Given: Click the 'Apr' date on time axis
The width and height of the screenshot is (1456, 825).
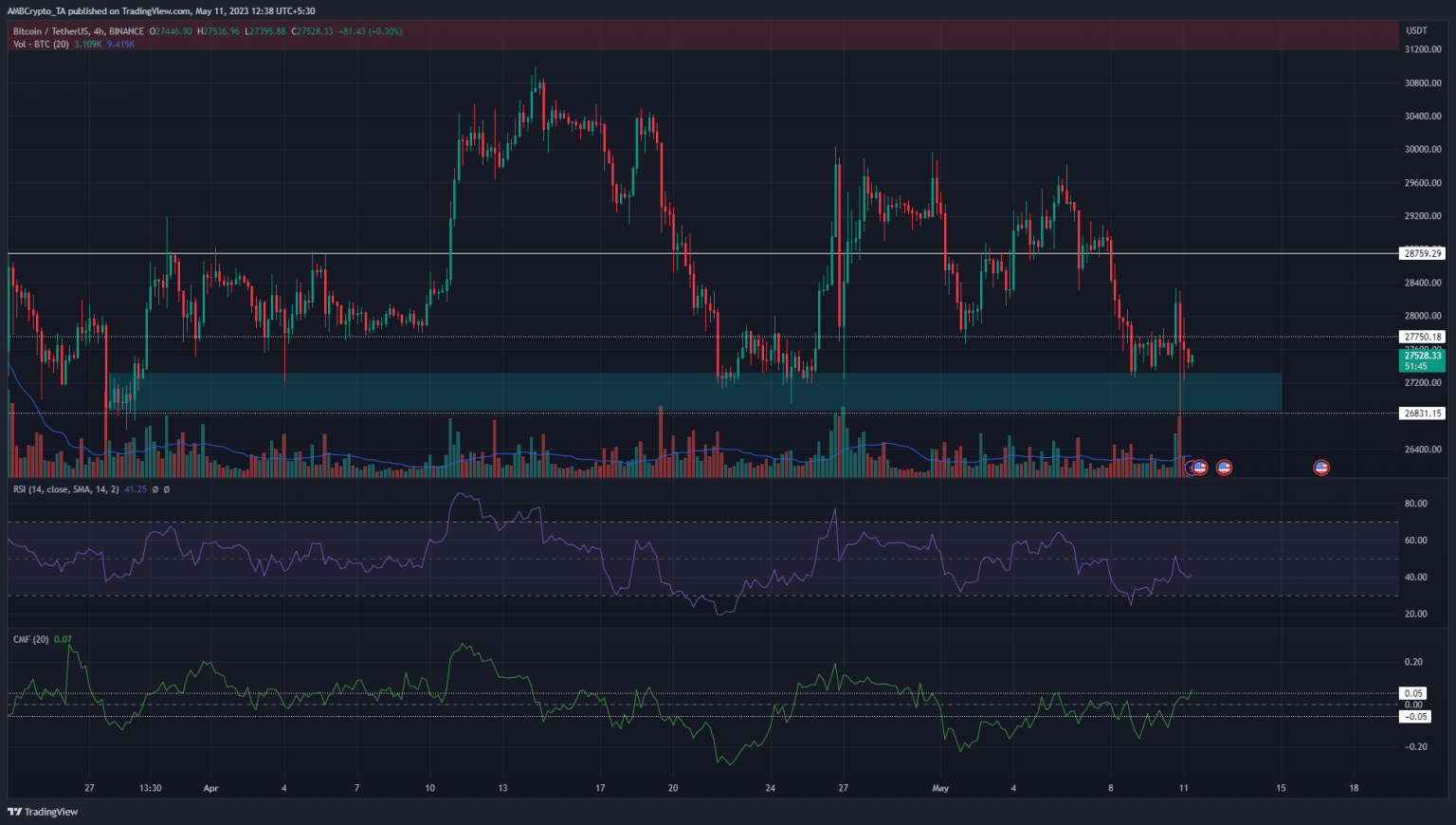Looking at the screenshot, I should click(x=210, y=788).
